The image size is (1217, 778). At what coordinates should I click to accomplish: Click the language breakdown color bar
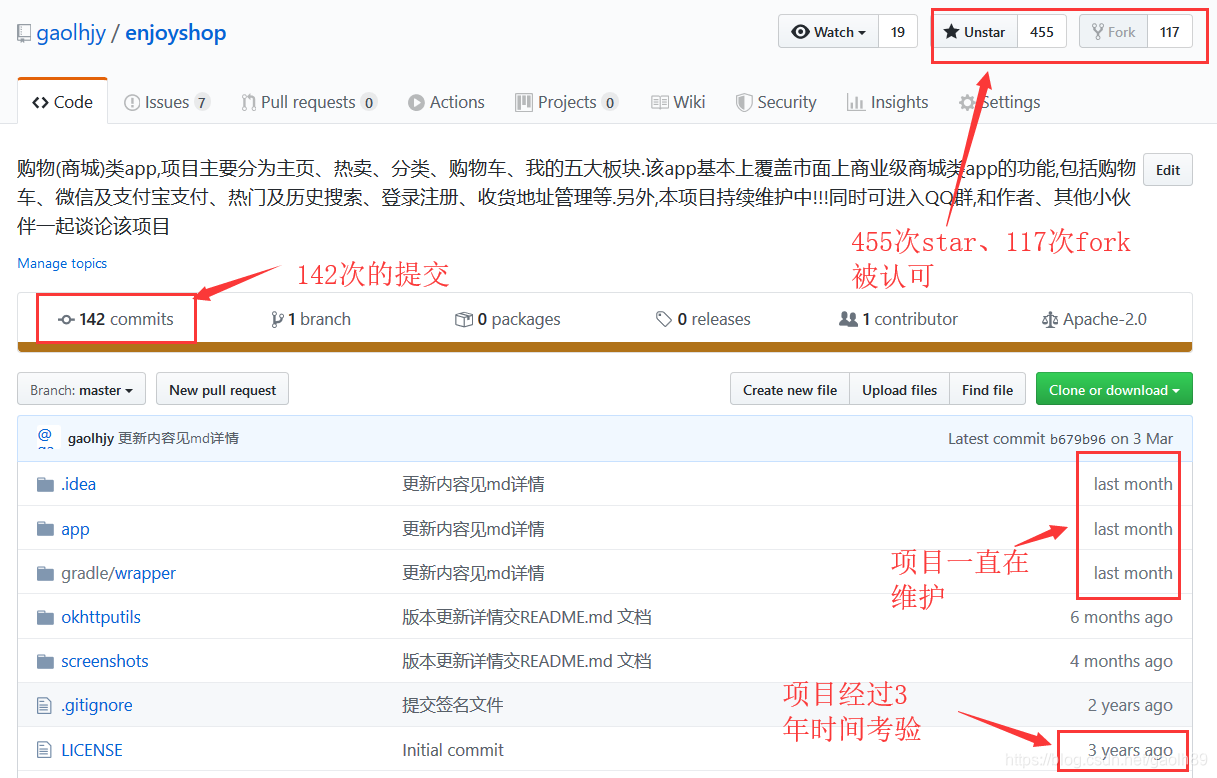(605, 347)
